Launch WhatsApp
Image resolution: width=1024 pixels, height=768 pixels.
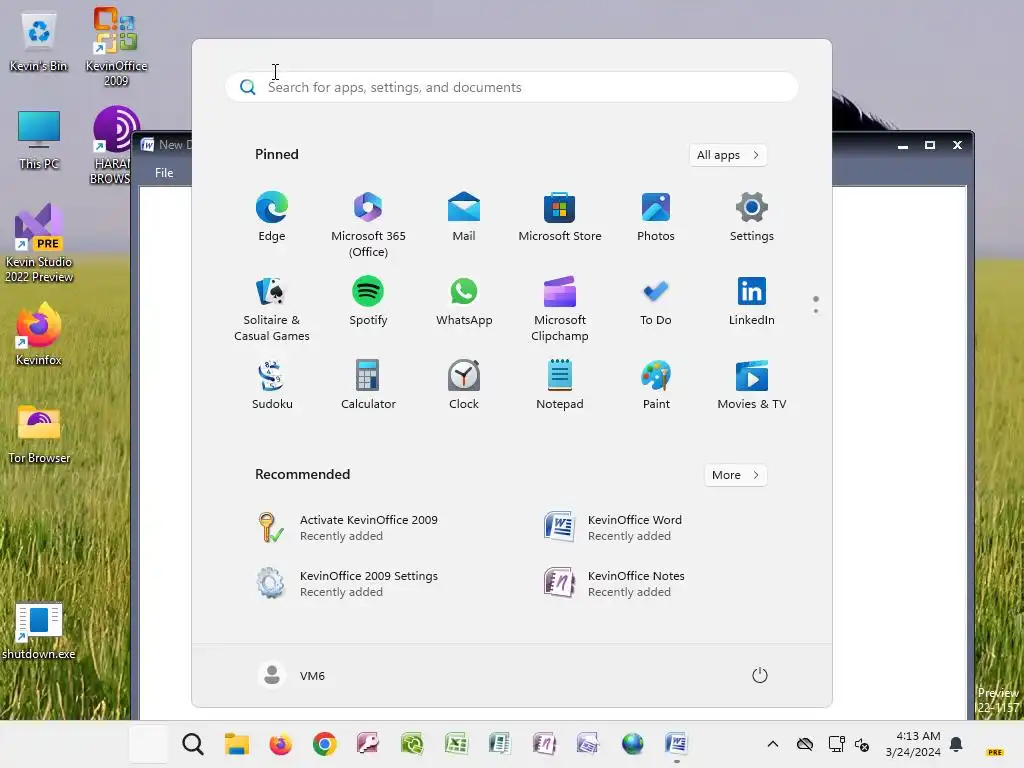pos(464,301)
